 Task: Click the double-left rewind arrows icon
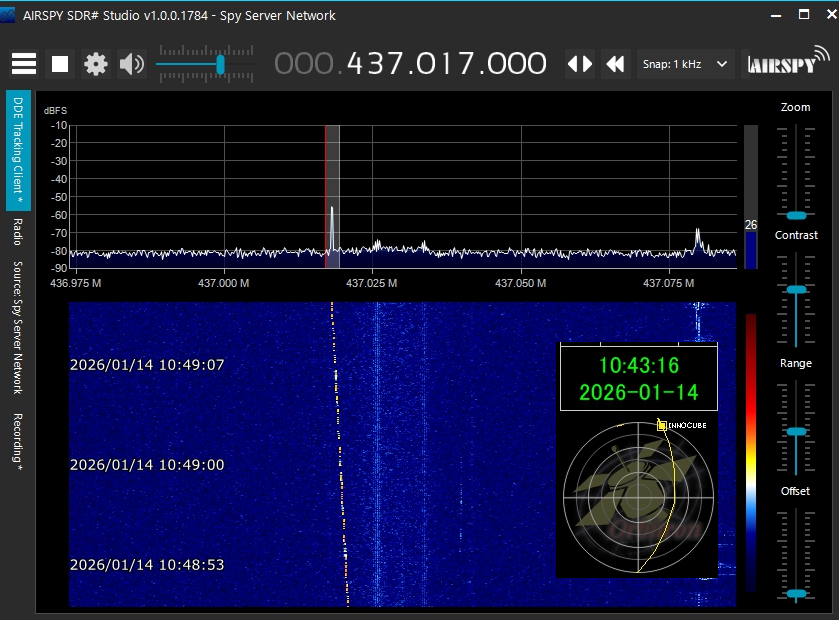pos(615,64)
